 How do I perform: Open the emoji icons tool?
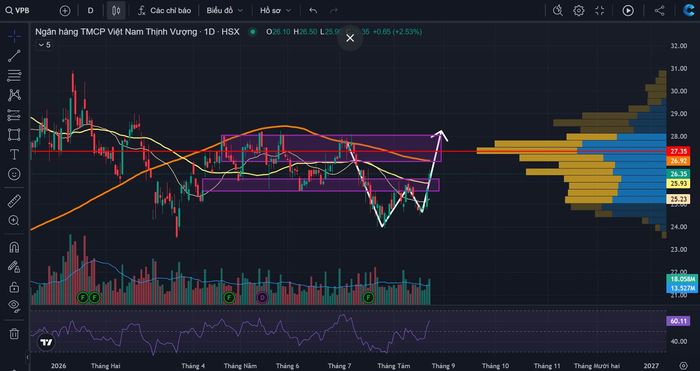(x=14, y=174)
